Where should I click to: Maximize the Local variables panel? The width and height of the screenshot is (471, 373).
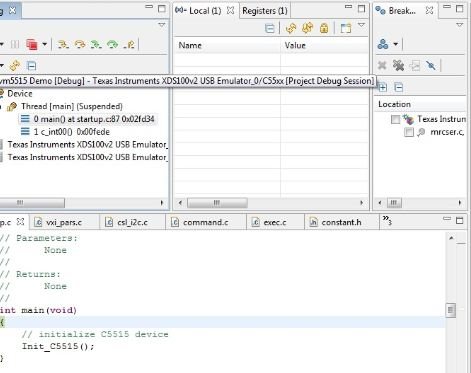pos(361,8)
